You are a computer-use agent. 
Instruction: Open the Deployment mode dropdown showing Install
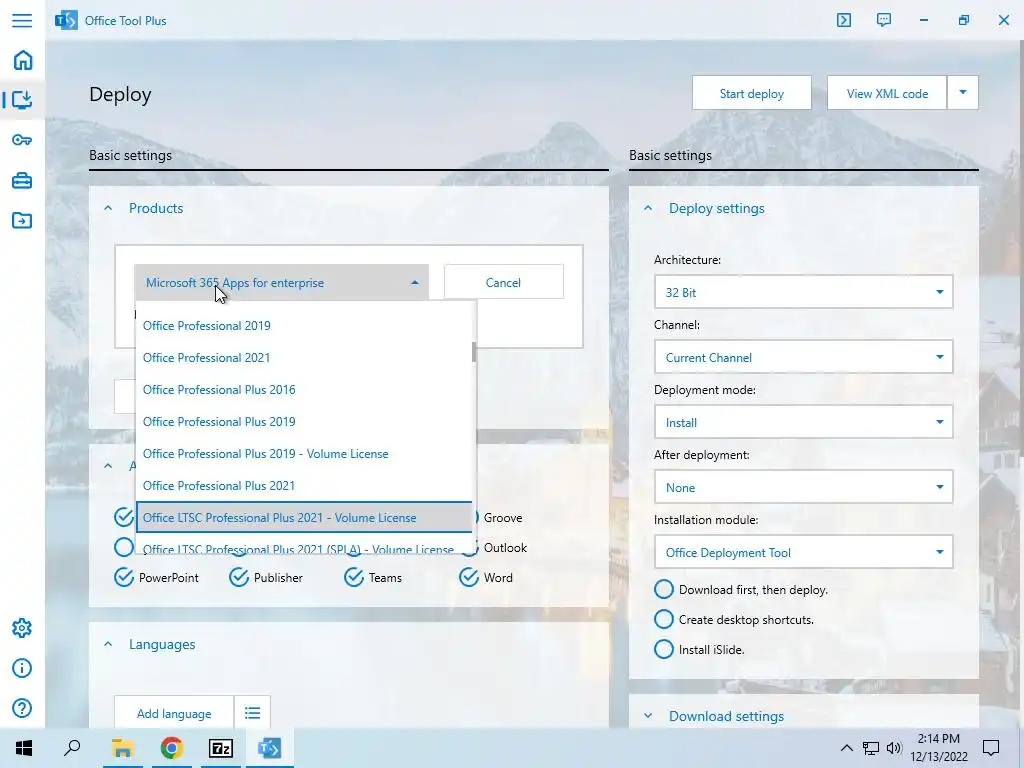tap(803, 423)
